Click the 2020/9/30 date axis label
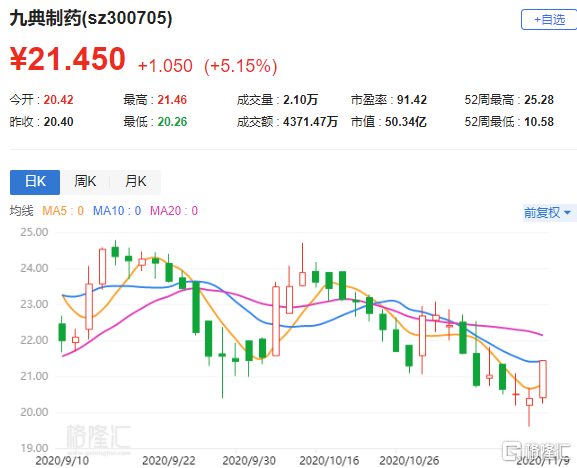 249,460
